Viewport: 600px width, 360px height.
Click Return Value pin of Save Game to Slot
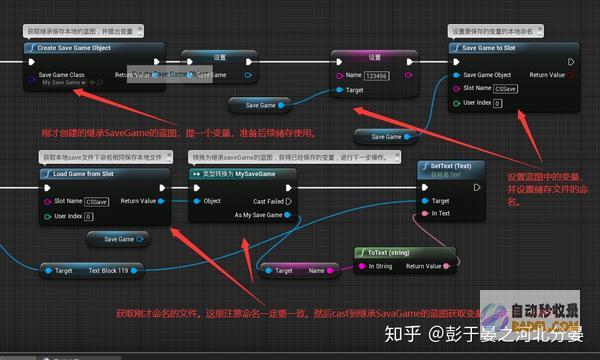[570, 75]
